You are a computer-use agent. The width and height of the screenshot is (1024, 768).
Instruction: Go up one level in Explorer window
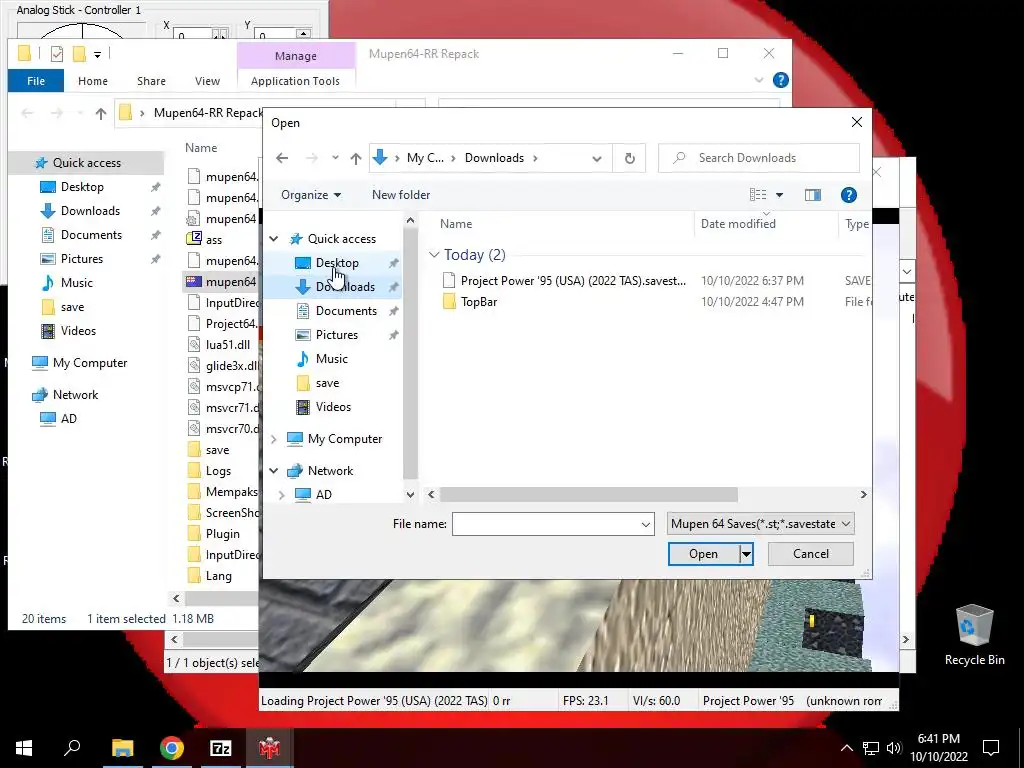click(101, 114)
